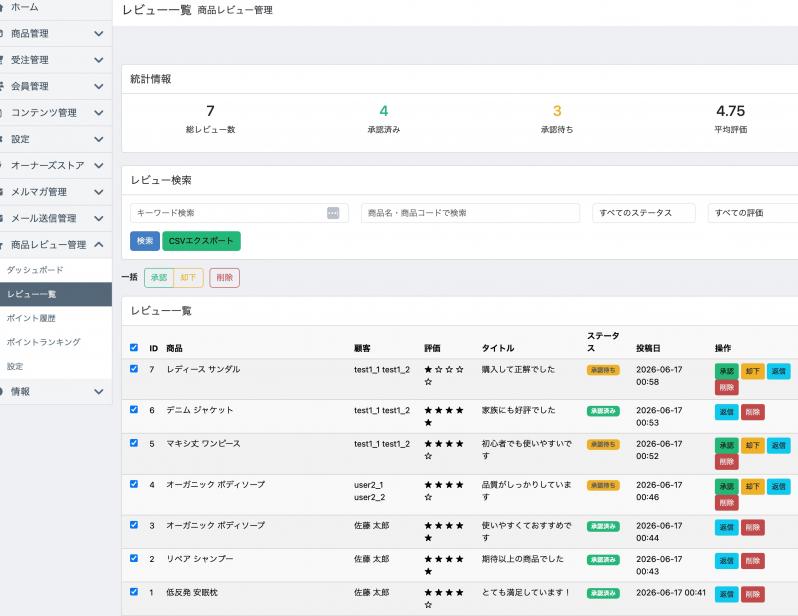Open ダッシュボード under review management
The width and height of the screenshot is (798, 616).
[35, 270]
